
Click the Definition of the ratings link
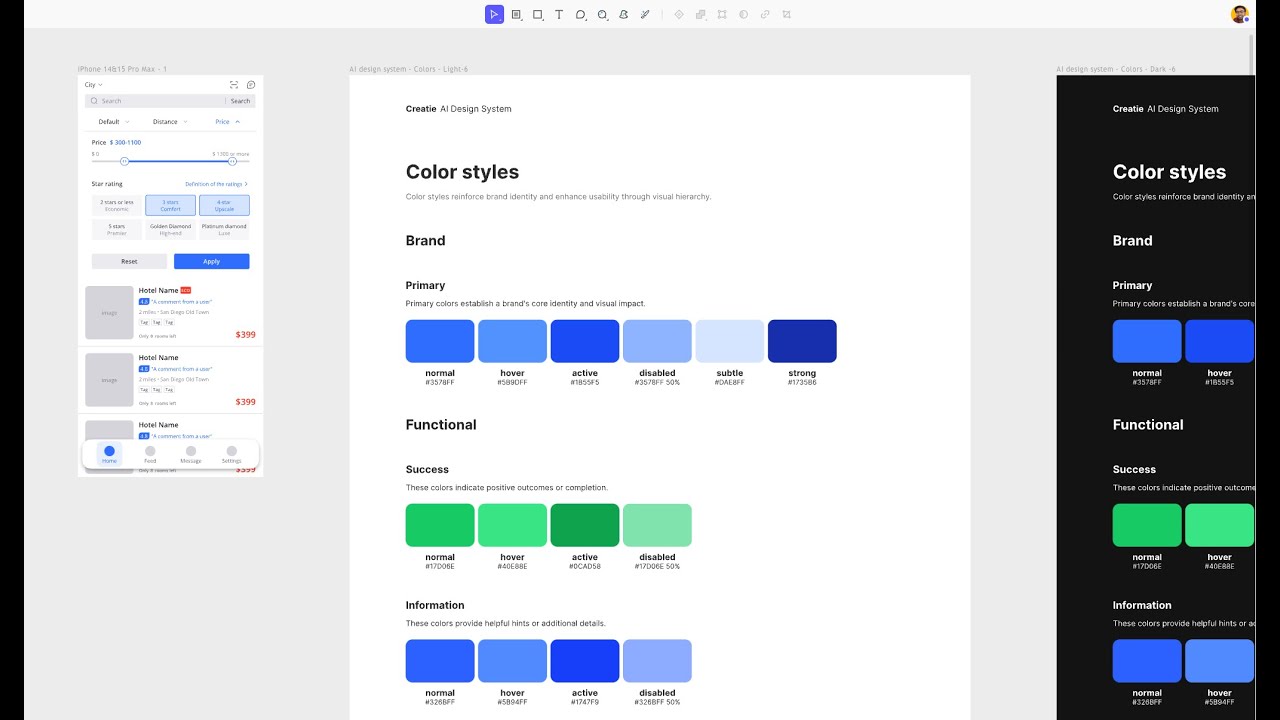click(x=216, y=184)
